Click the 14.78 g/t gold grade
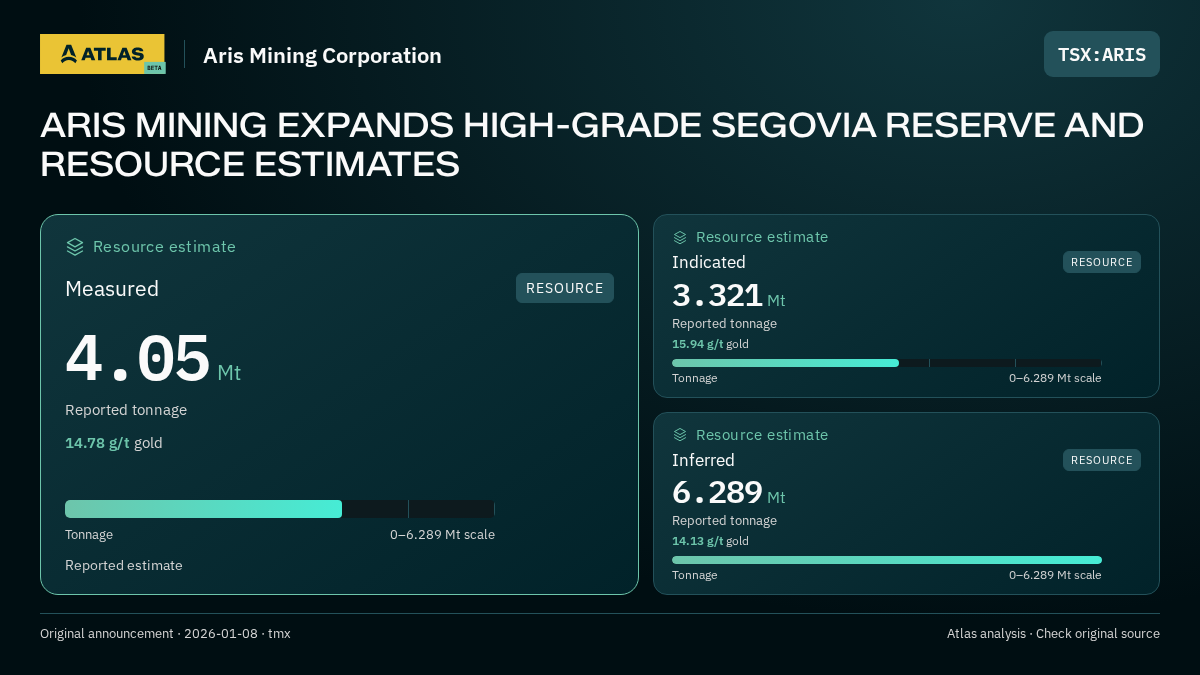The width and height of the screenshot is (1200, 675). point(114,443)
